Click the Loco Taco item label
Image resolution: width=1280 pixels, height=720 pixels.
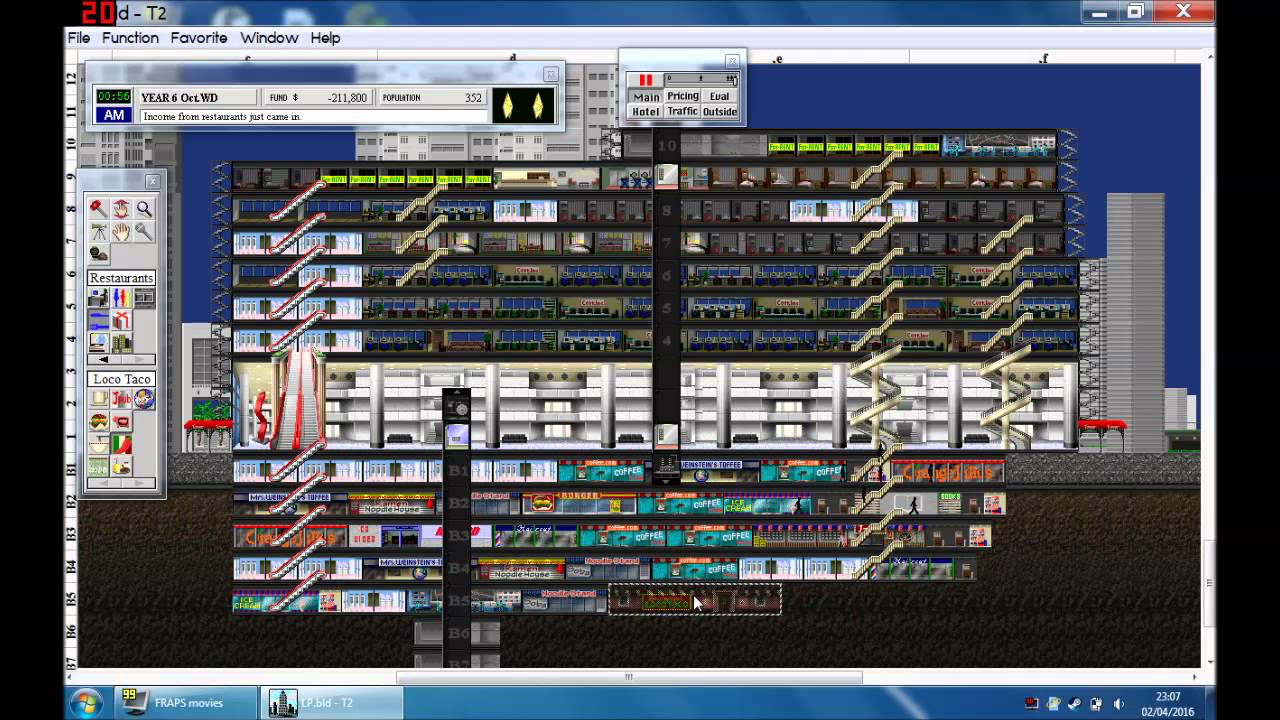click(x=122, y=379)
